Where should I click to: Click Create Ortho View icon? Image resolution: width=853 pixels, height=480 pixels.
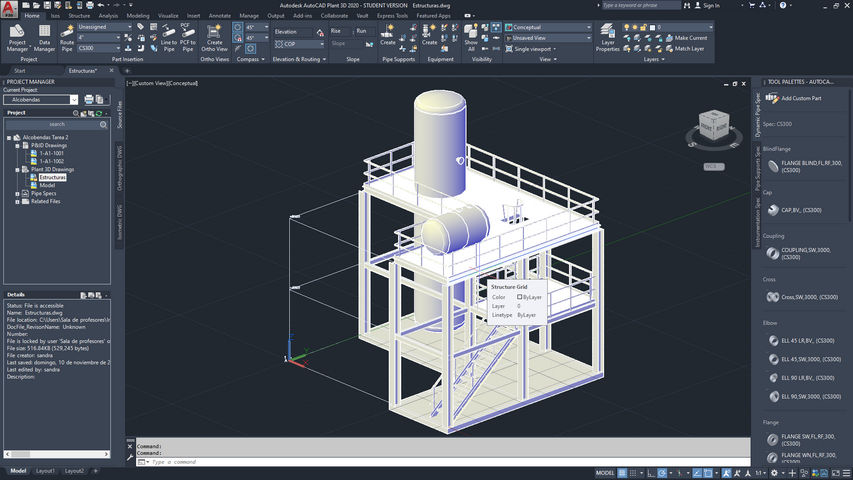pos(214,36)
